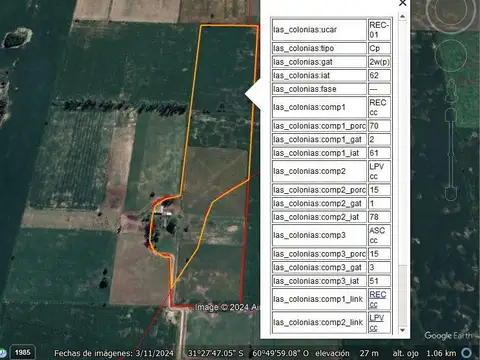Click the zoom slider handle

click(x=451, y=154)
